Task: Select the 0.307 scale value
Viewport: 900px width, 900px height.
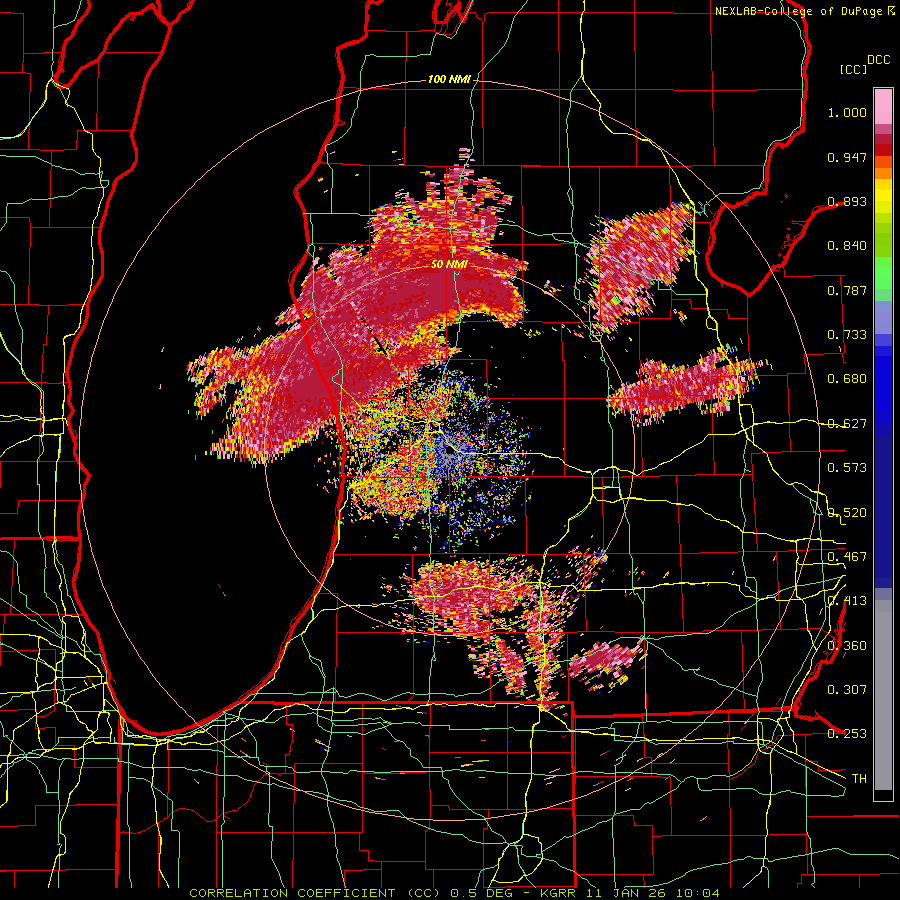Action: tap(847, 690)
